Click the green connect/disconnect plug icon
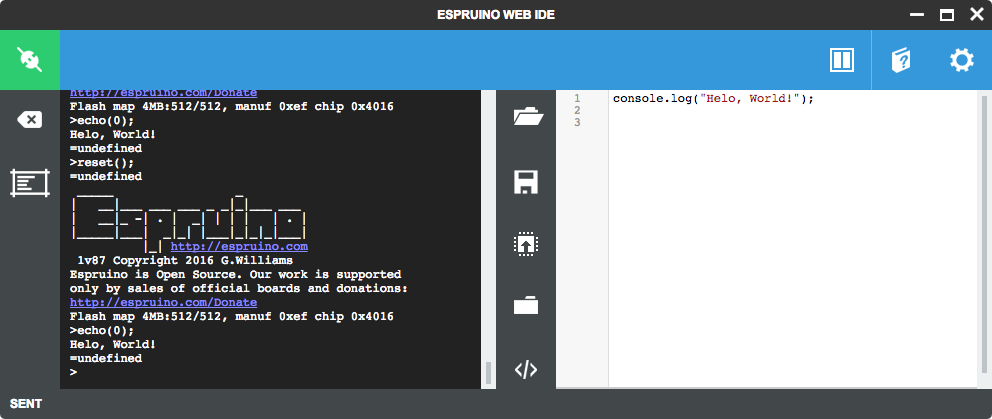Screen dimensions: 992x419 click(30, 60)
